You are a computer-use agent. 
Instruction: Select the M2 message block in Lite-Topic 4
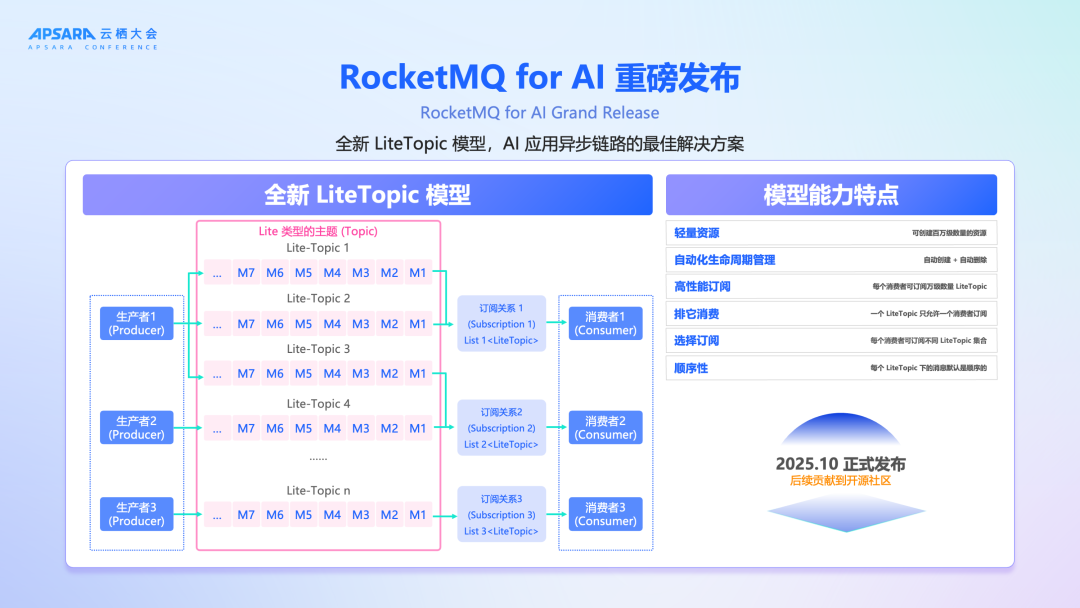(388, 428)
